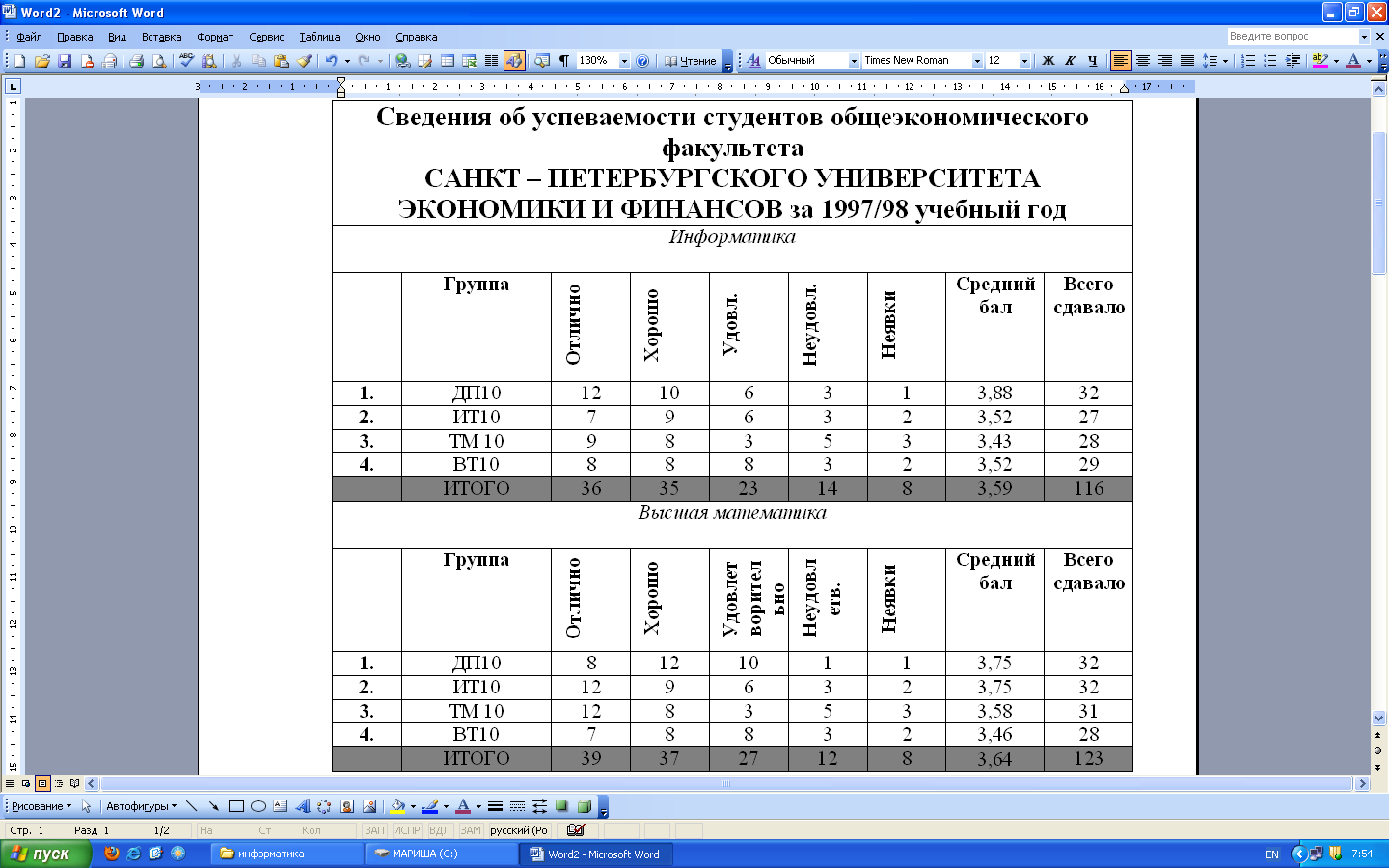Open the zoom 130% dropdown
This screenshot has height=868, width=1389.
pos(624,61)
